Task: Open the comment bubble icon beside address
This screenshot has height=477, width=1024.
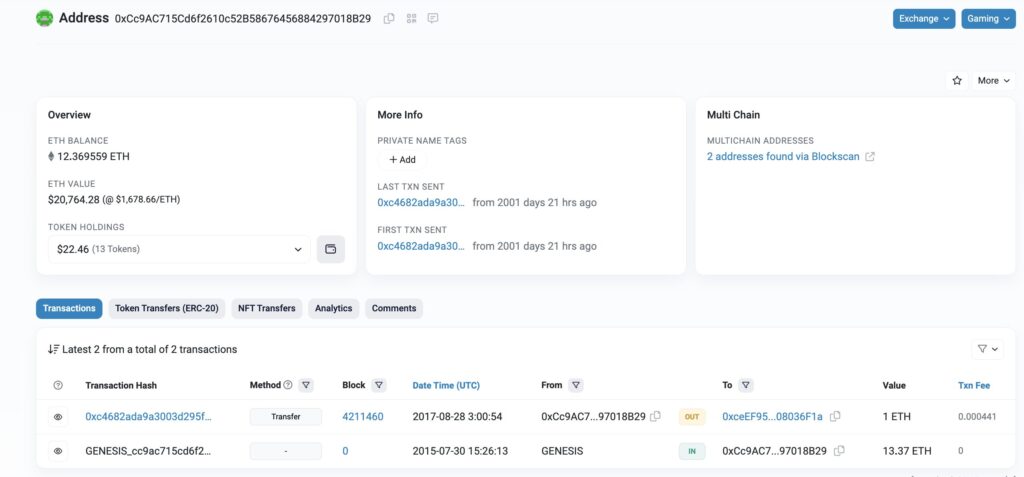Action: (x=433, y=19)
